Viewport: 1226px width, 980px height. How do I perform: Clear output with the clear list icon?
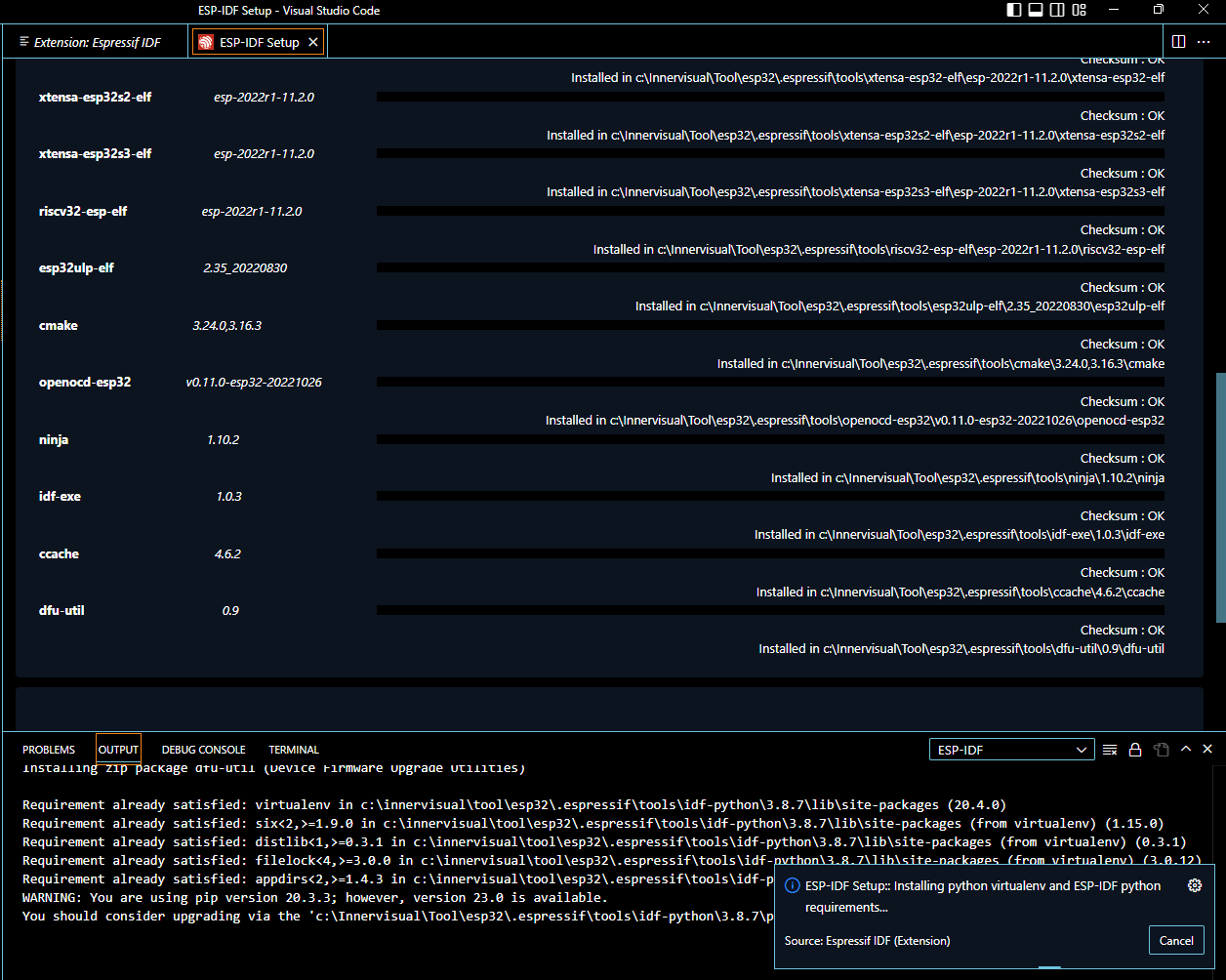[x=1110, y=750]
